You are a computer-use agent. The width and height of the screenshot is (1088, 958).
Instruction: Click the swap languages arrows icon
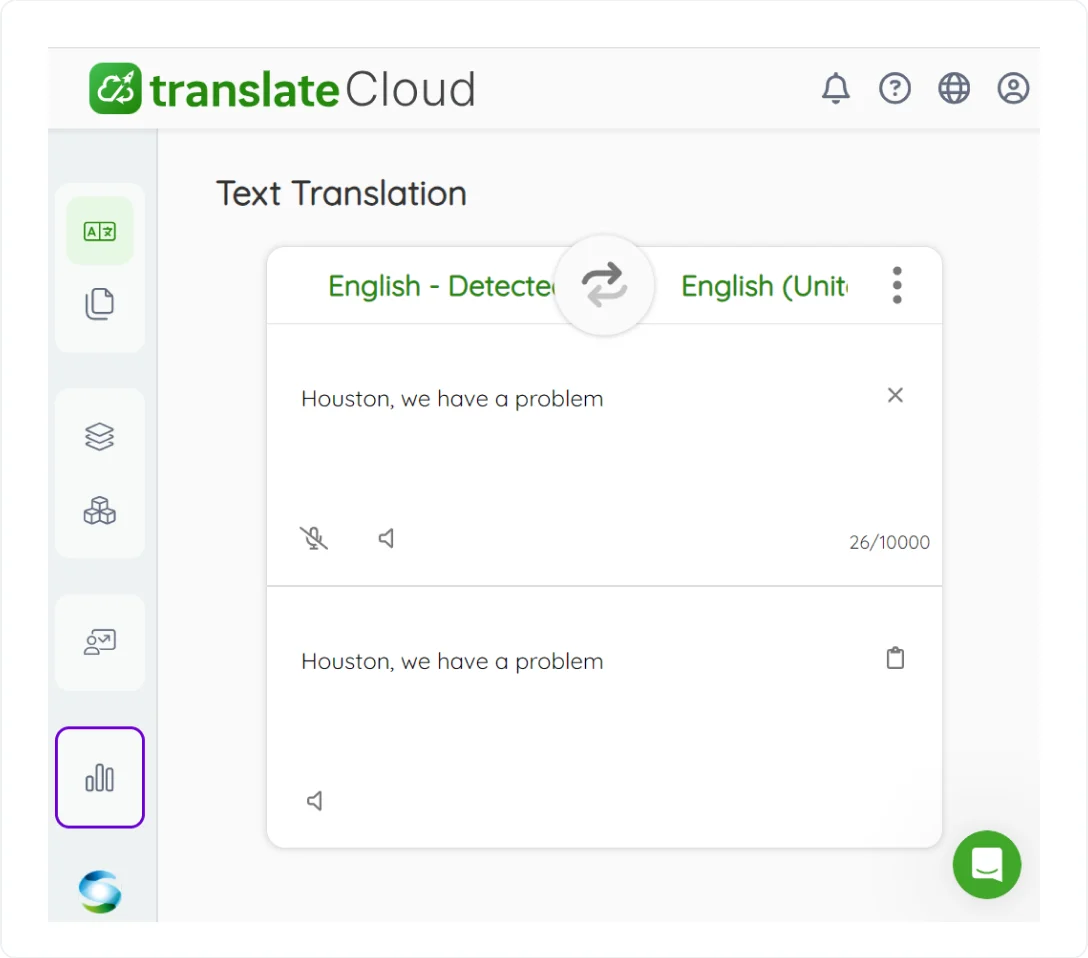click(x=604, y=285)
